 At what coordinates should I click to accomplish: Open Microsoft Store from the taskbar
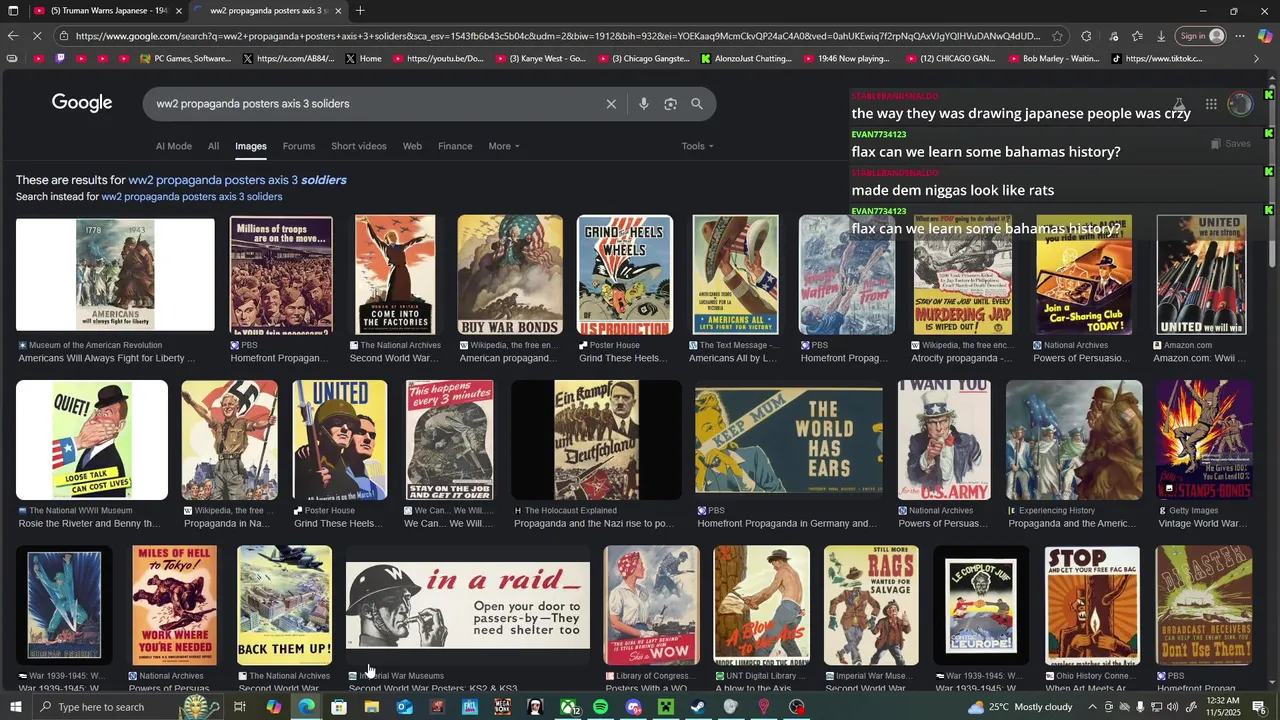[x=339, y=707]
